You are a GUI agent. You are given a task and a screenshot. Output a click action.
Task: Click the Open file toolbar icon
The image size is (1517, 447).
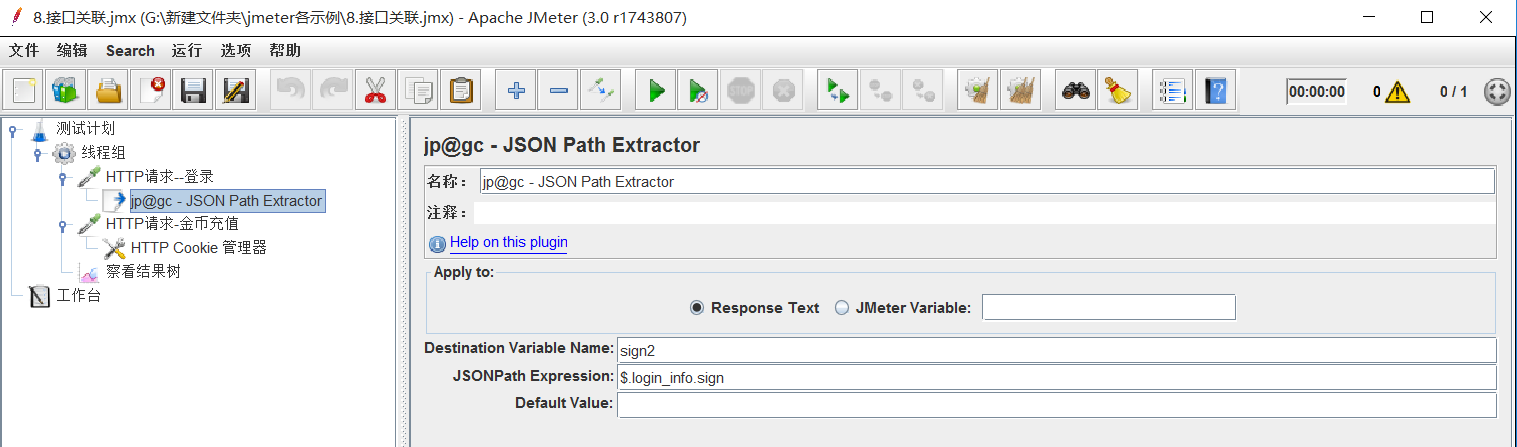pos(108,91)
